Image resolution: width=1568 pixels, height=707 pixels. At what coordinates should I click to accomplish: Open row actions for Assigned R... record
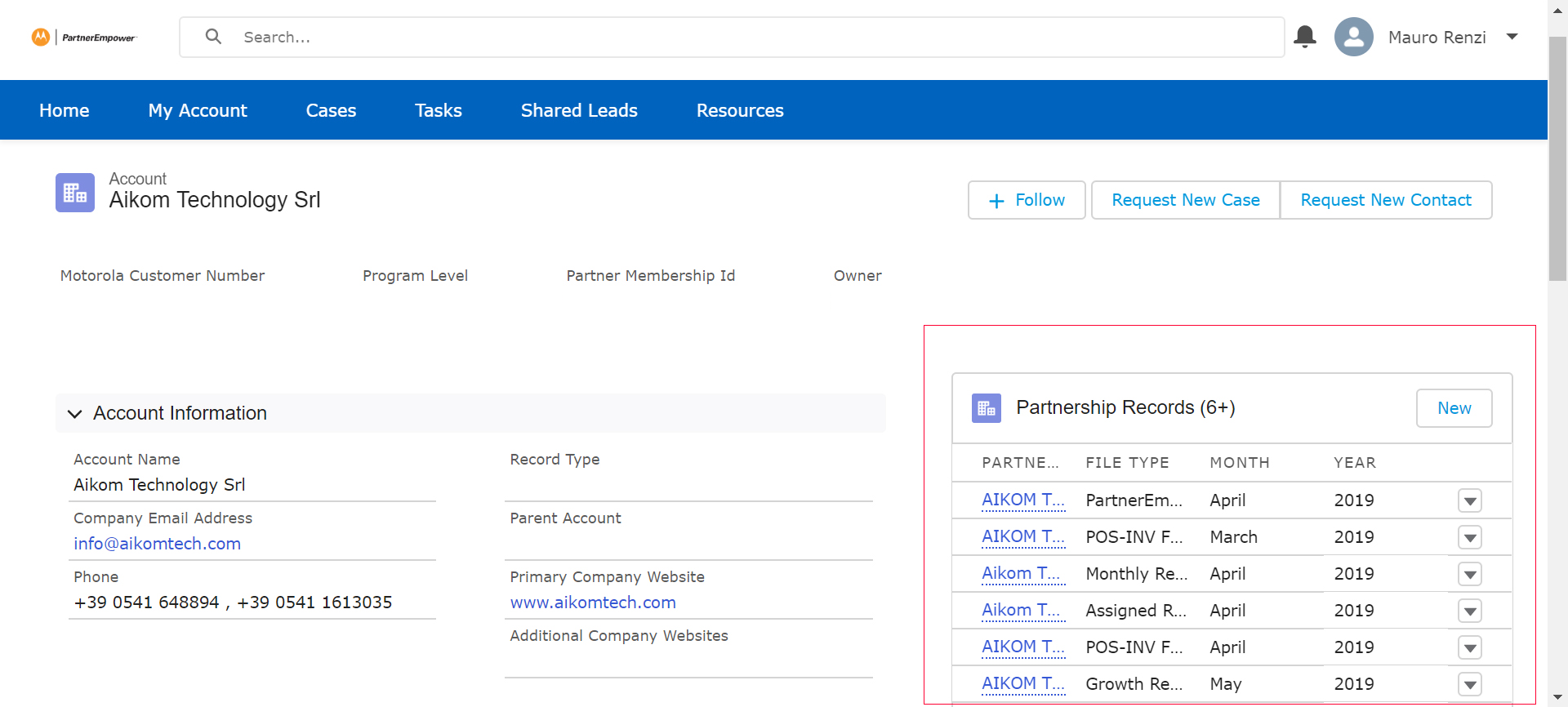tap(1470, 611)
